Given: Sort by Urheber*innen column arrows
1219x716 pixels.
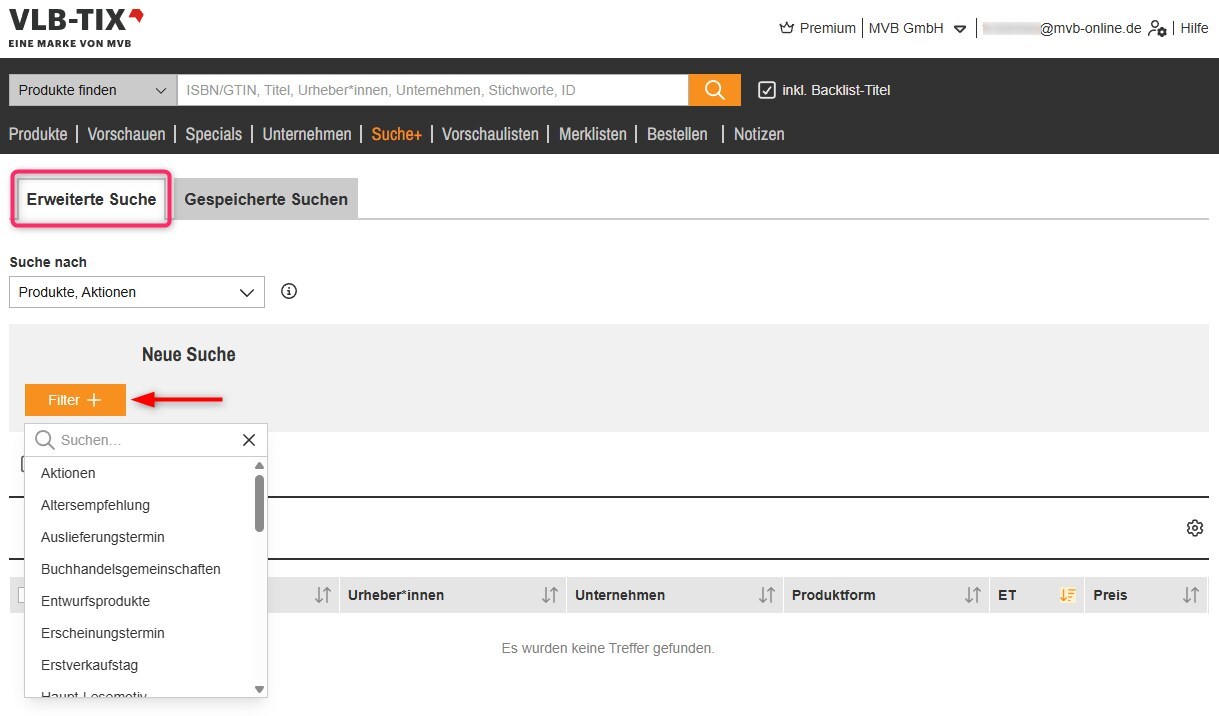Looking at the screenshot, I should click(x=549, y=595).
